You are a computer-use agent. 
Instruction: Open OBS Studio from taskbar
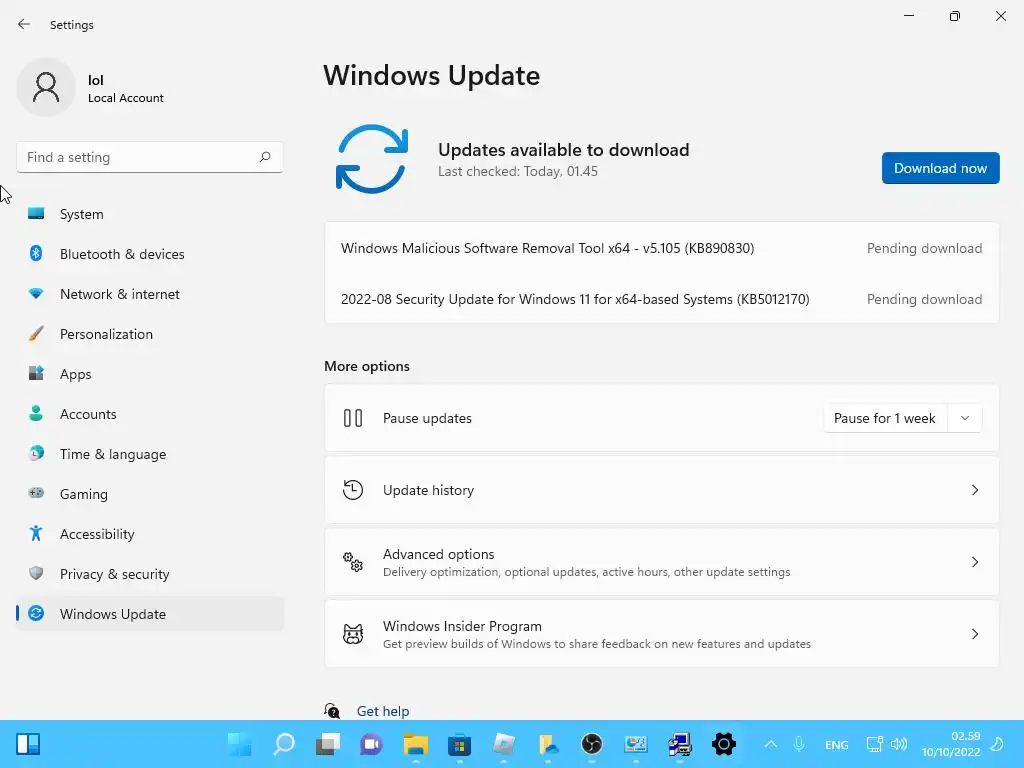[x=591, y=744]
